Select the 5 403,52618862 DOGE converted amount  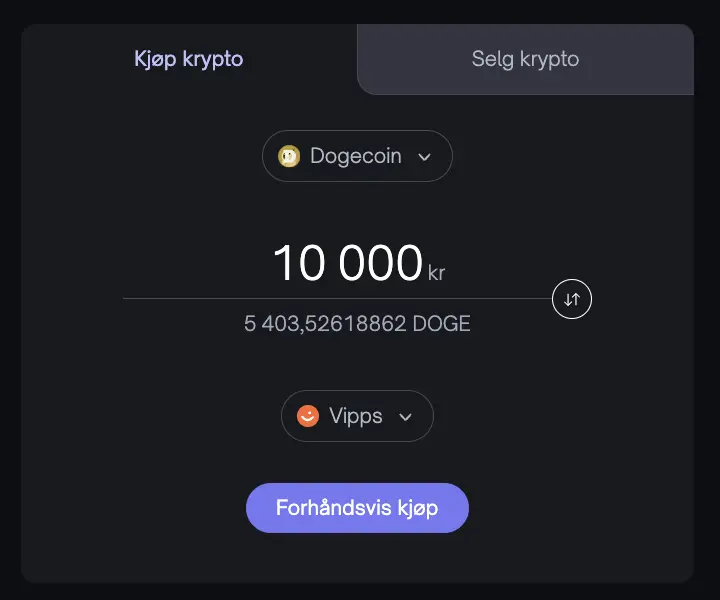(357, 323)
